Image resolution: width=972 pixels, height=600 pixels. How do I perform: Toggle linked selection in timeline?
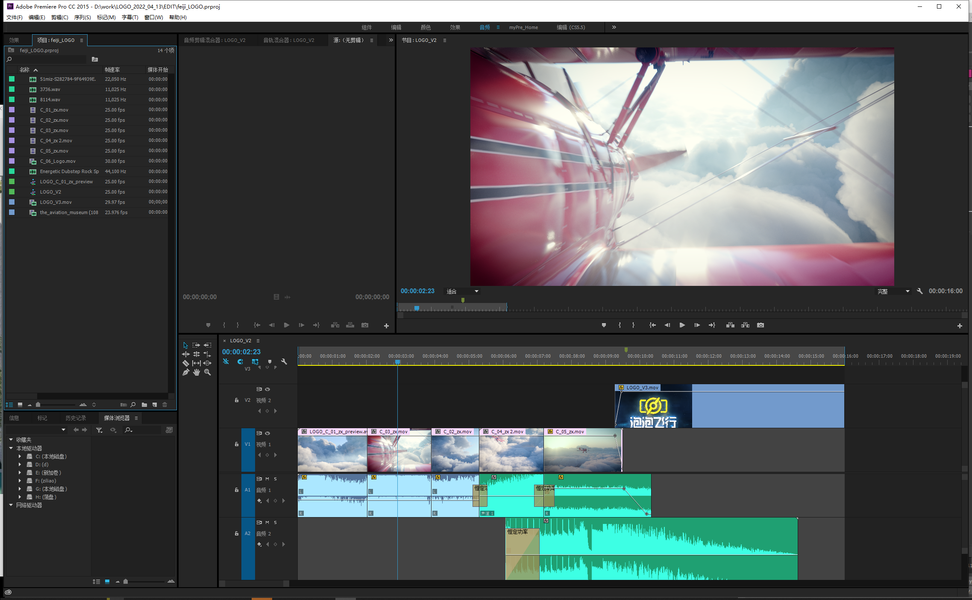pyautogui.click(x=255, y=361)
